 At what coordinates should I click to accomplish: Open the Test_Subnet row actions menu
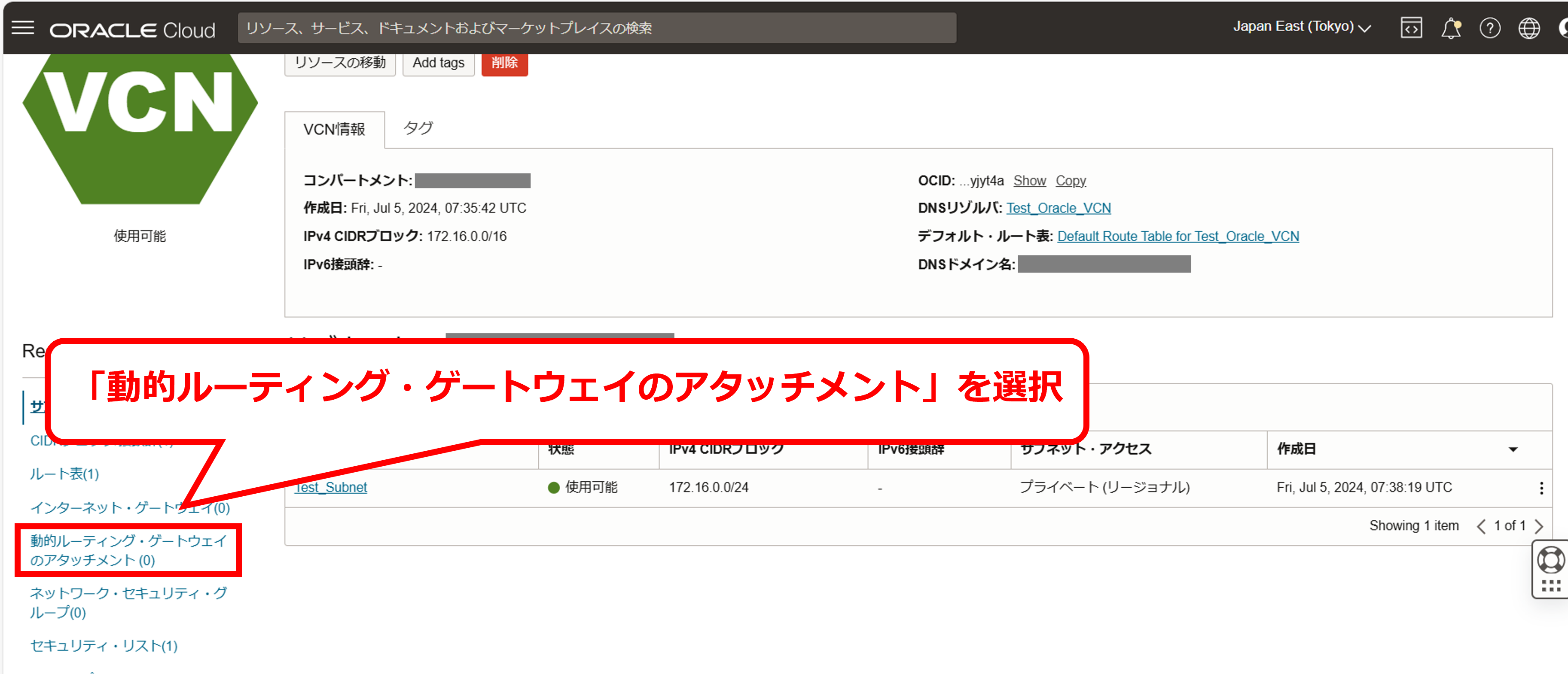point(1541,488)
